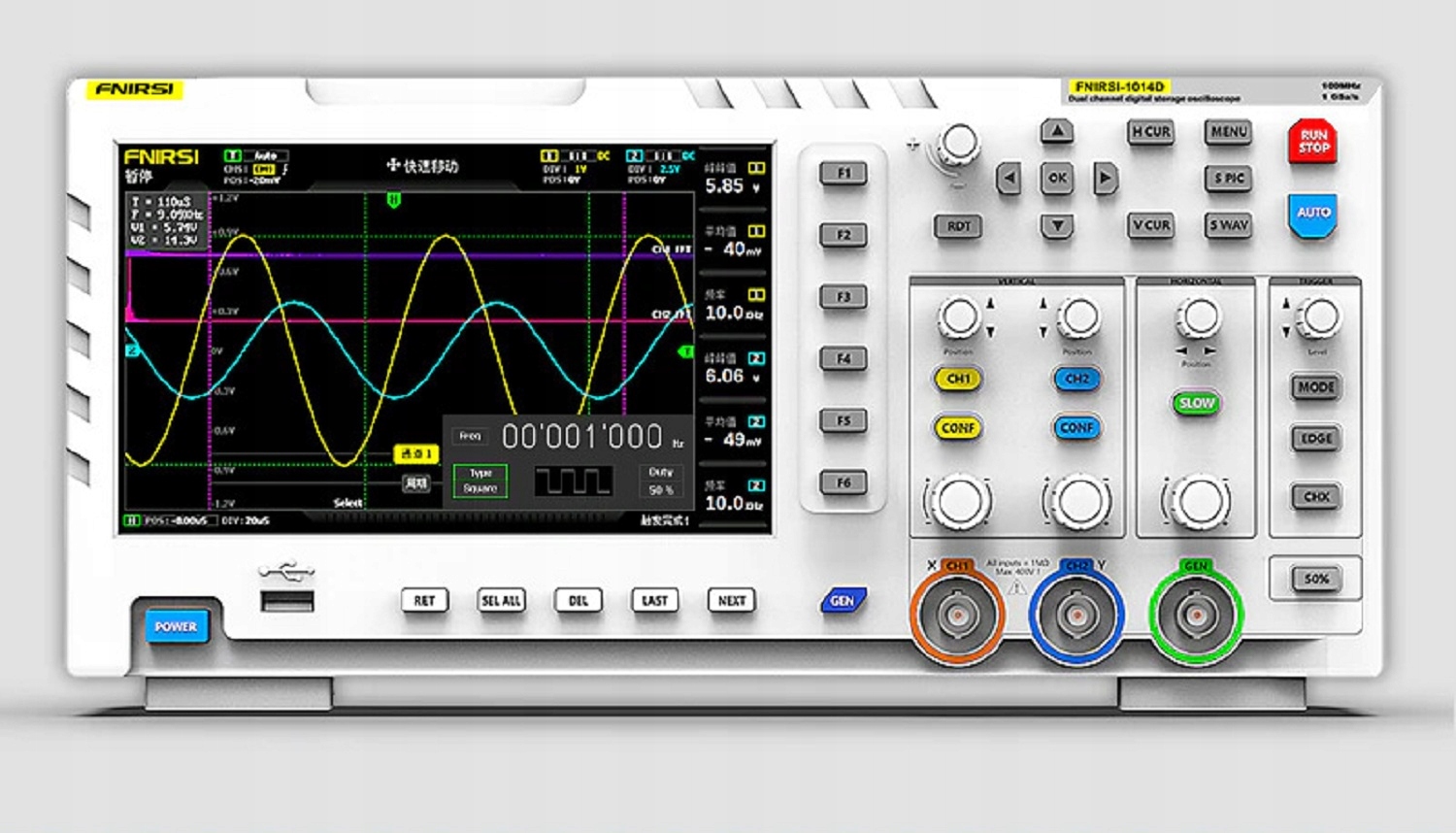Screen dimensions: 1456x833
Task: Open the yellow CONF button for CH1
Action: tap(958, 427)
